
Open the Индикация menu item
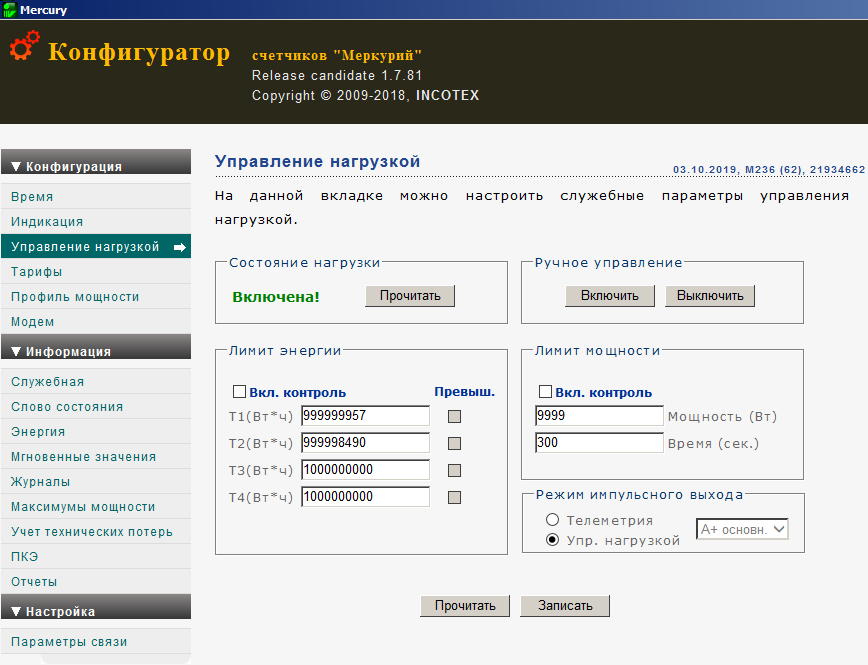[96, 221]
